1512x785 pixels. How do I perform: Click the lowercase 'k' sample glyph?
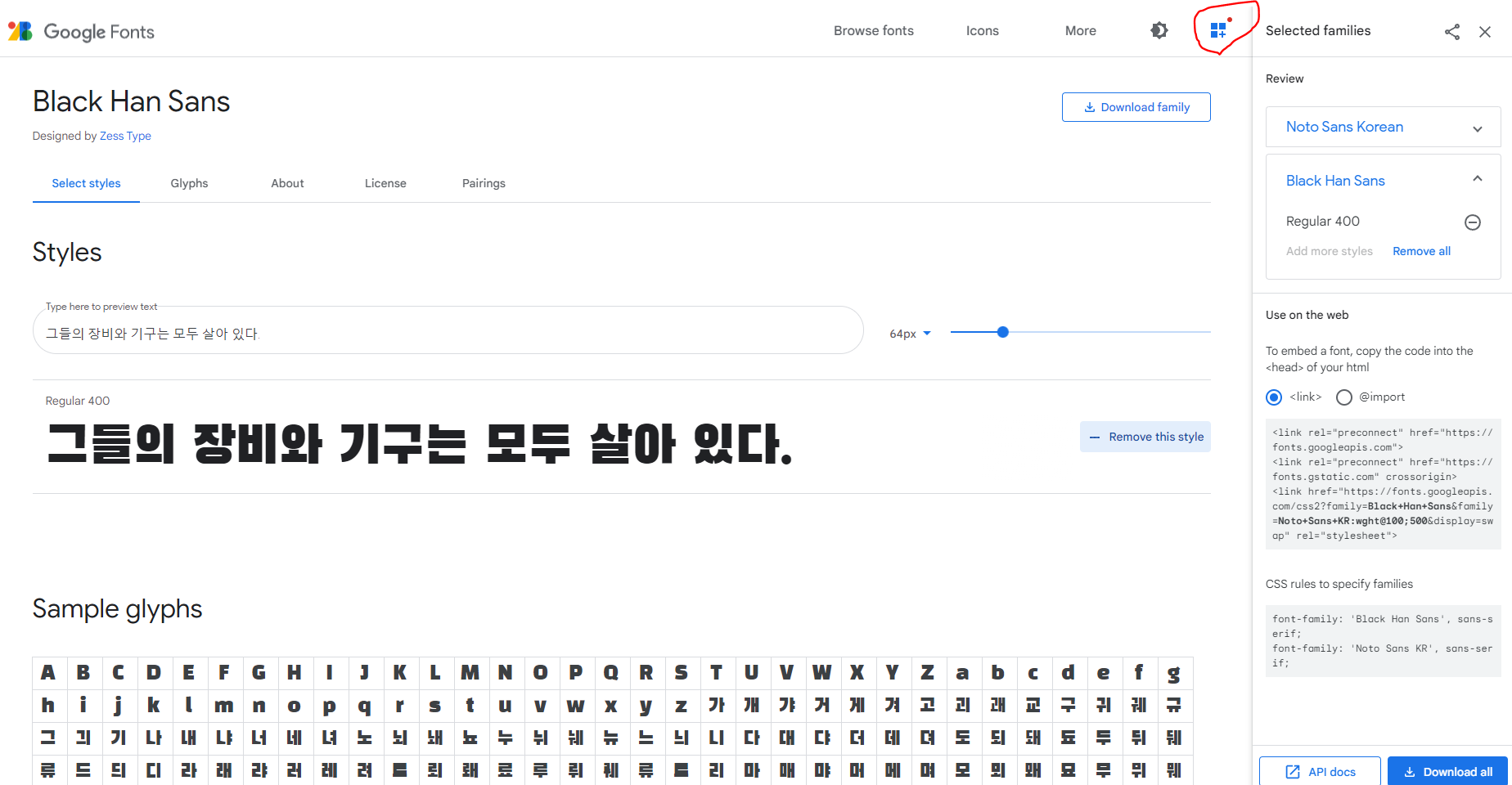tap(154, 706)
